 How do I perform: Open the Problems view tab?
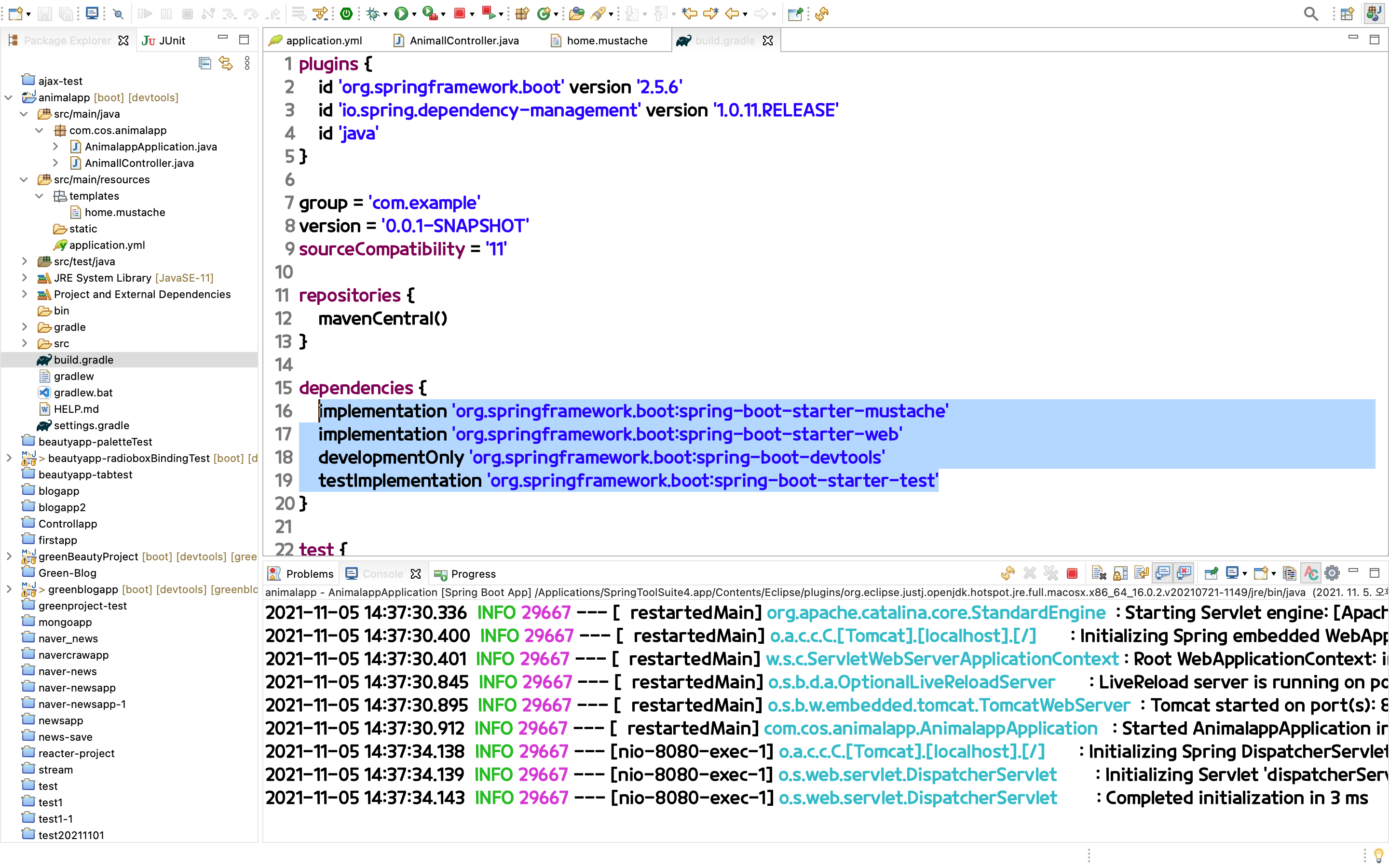301,573
